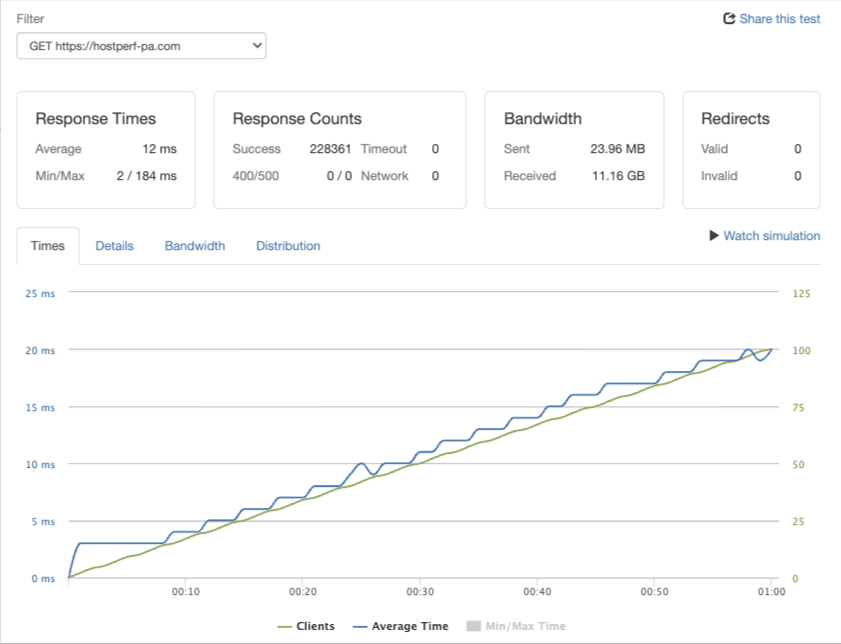Open the Bandwidth tab
This screenshot has width=841, height=644.
[195, 246]
